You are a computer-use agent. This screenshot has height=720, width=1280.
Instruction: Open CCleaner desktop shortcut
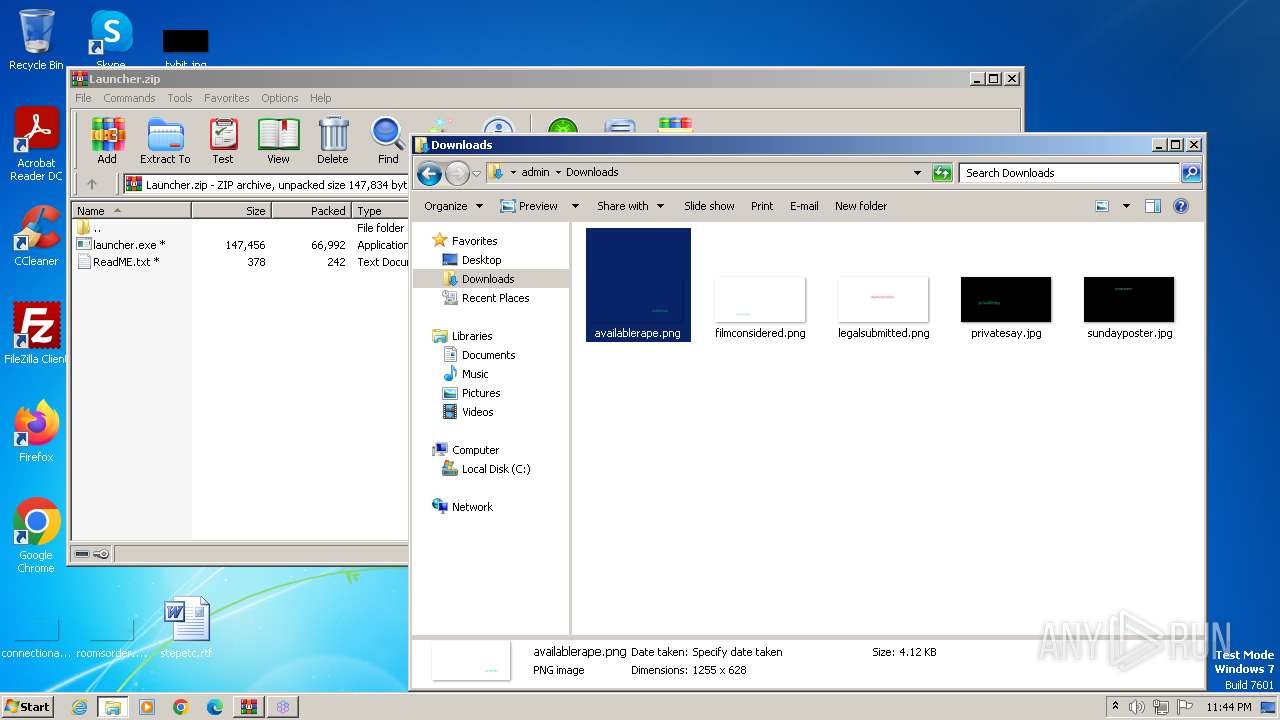point(36,236)
